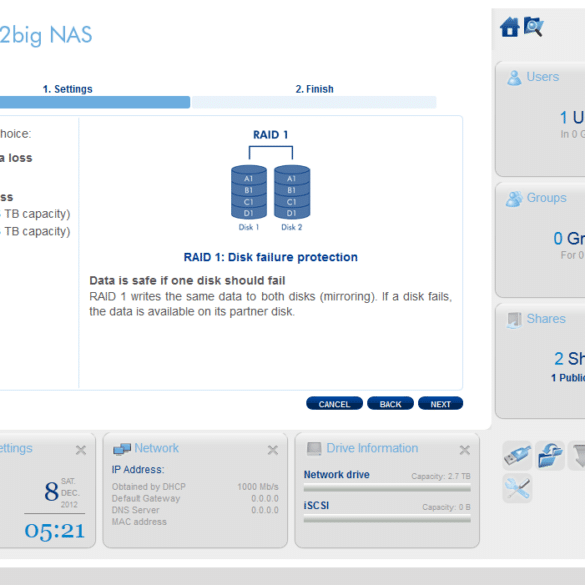Click the 'Capacity: 0 B' value
The image size is (585, 585).
point(446,507)
